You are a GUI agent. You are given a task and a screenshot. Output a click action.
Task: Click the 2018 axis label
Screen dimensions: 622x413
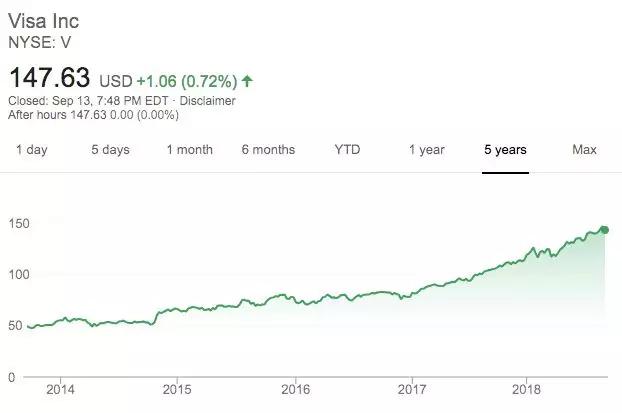(526, 389)
